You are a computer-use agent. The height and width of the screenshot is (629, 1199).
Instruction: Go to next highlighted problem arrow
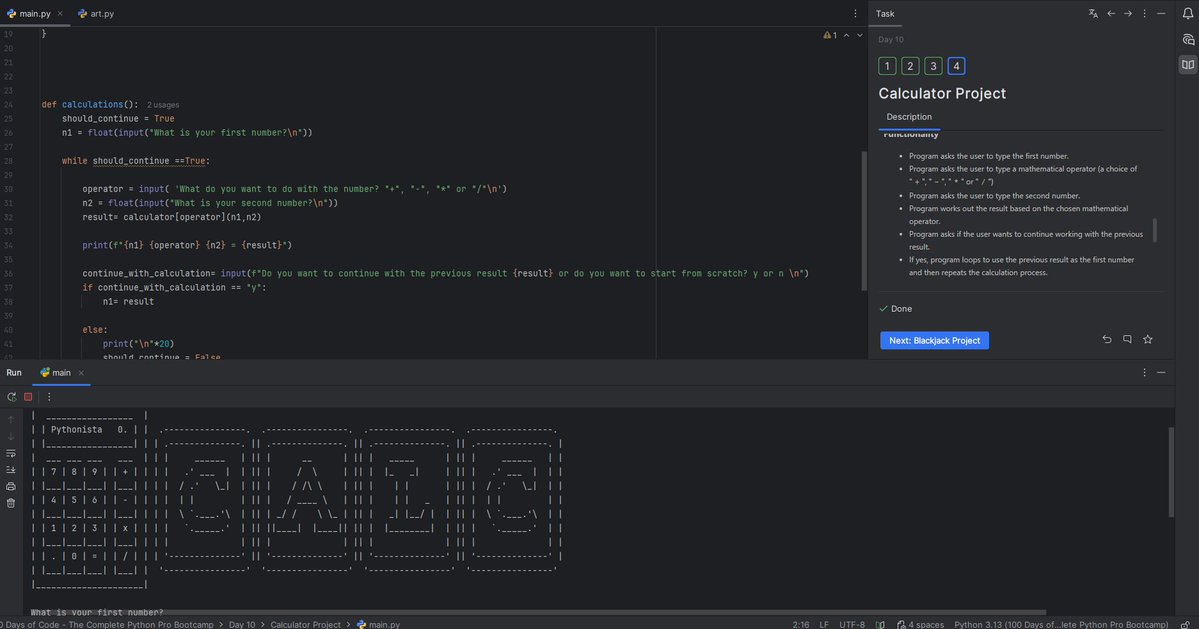[859, 35]
